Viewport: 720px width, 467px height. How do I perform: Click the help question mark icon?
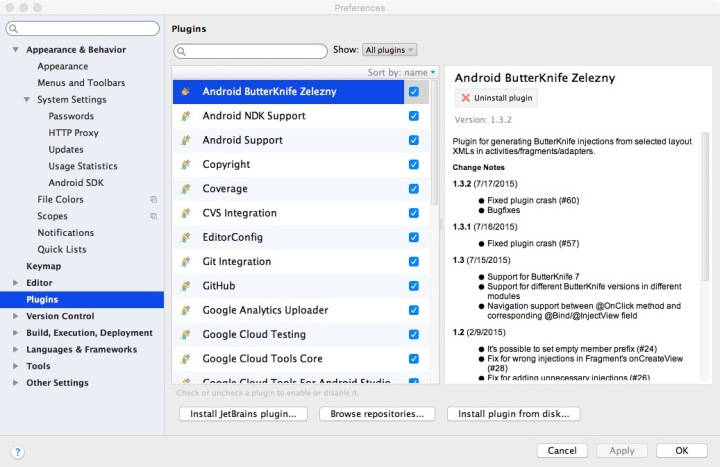pyautogui.click(x=17, y=452)
